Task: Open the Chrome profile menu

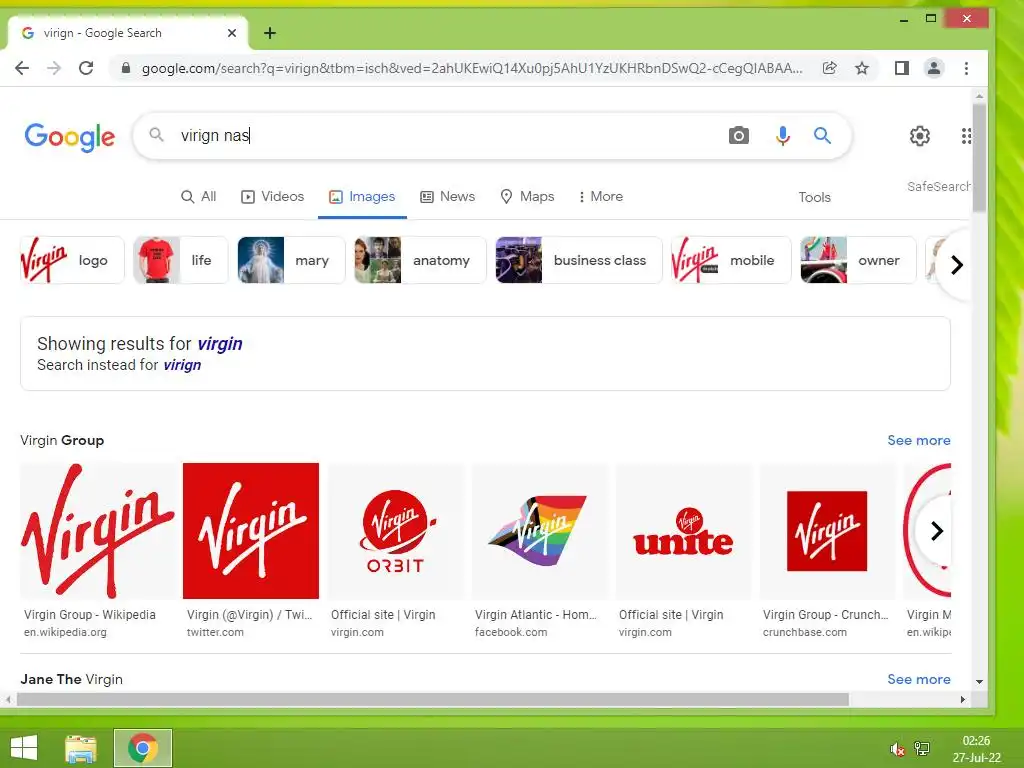Action: coord(934,68)
